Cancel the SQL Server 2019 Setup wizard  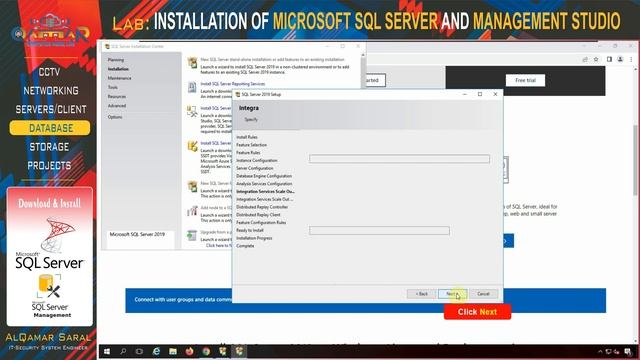tap(483, 294)
